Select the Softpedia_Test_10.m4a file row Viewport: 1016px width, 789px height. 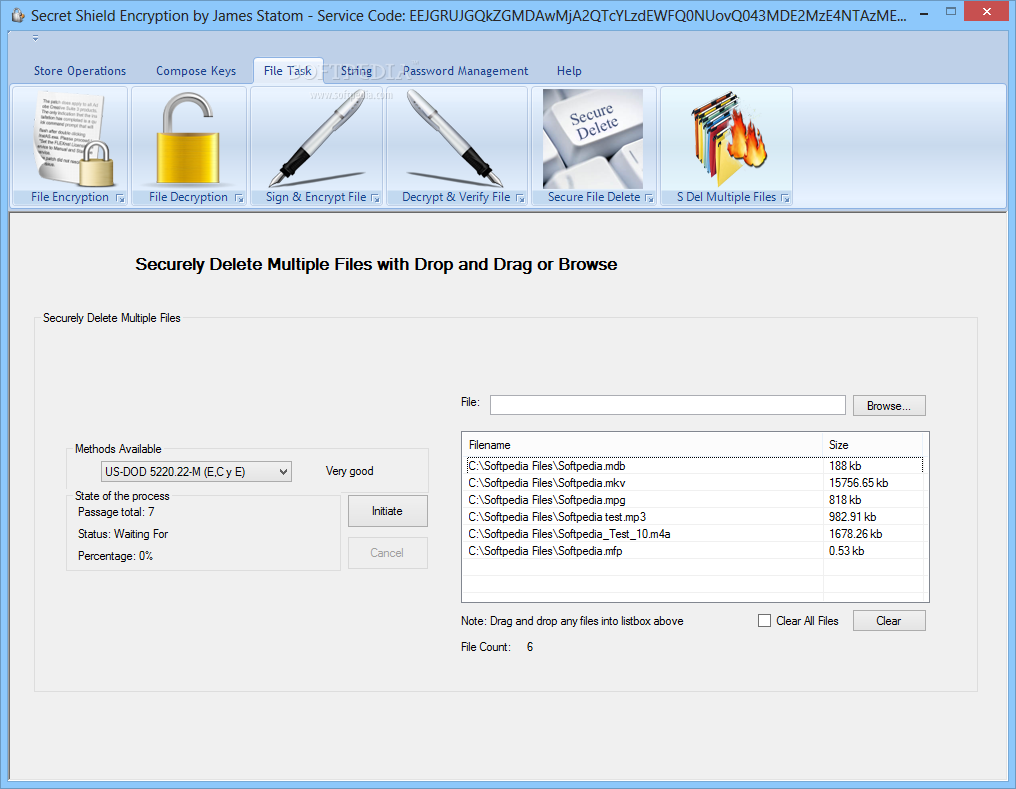pos(694,534)
